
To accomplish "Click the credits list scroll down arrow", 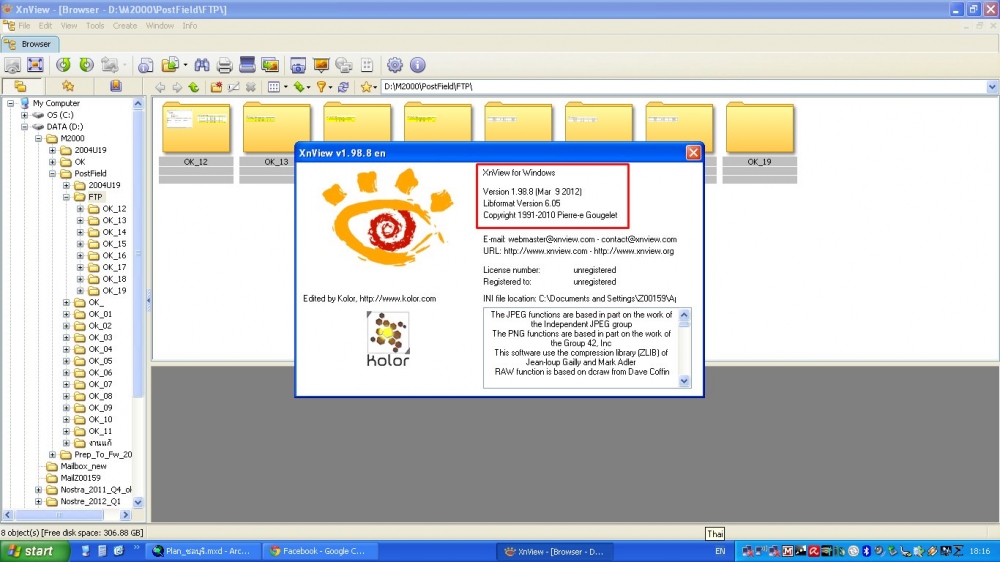I will [684, 381].
